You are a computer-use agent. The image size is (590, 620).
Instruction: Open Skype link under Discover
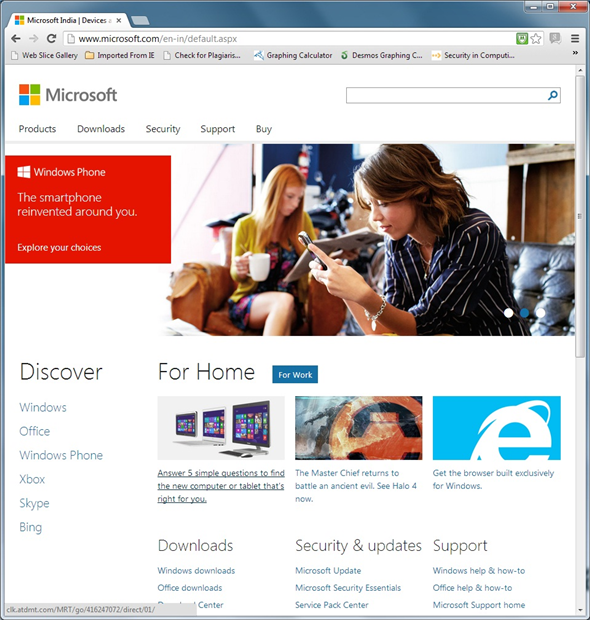click(34, 503)
